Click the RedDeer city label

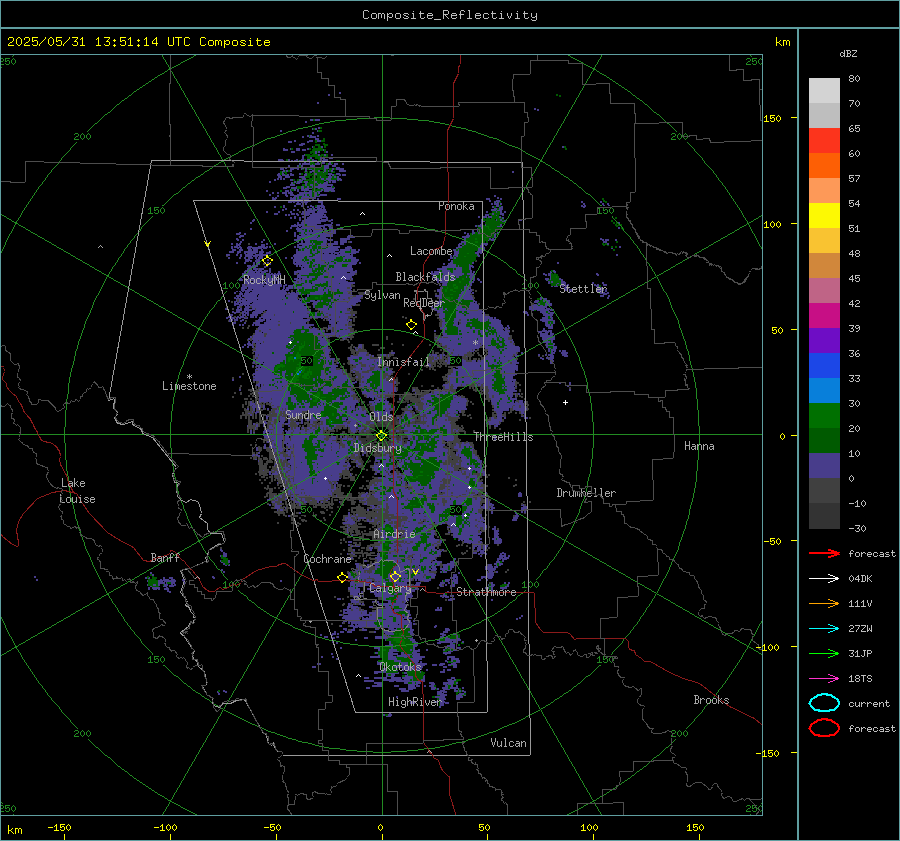[424, 303]
